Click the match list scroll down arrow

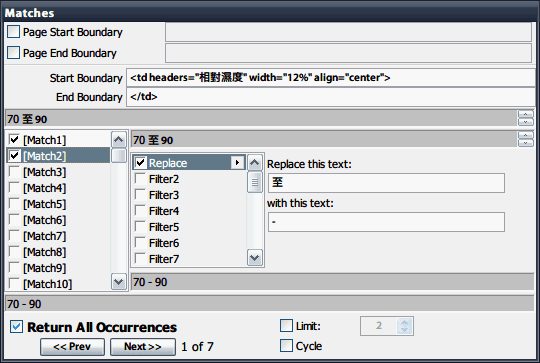click(118, 282)
